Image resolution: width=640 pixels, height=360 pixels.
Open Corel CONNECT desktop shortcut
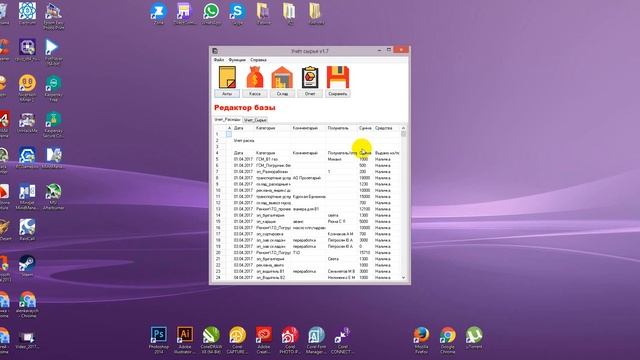[x=342, y=340]
